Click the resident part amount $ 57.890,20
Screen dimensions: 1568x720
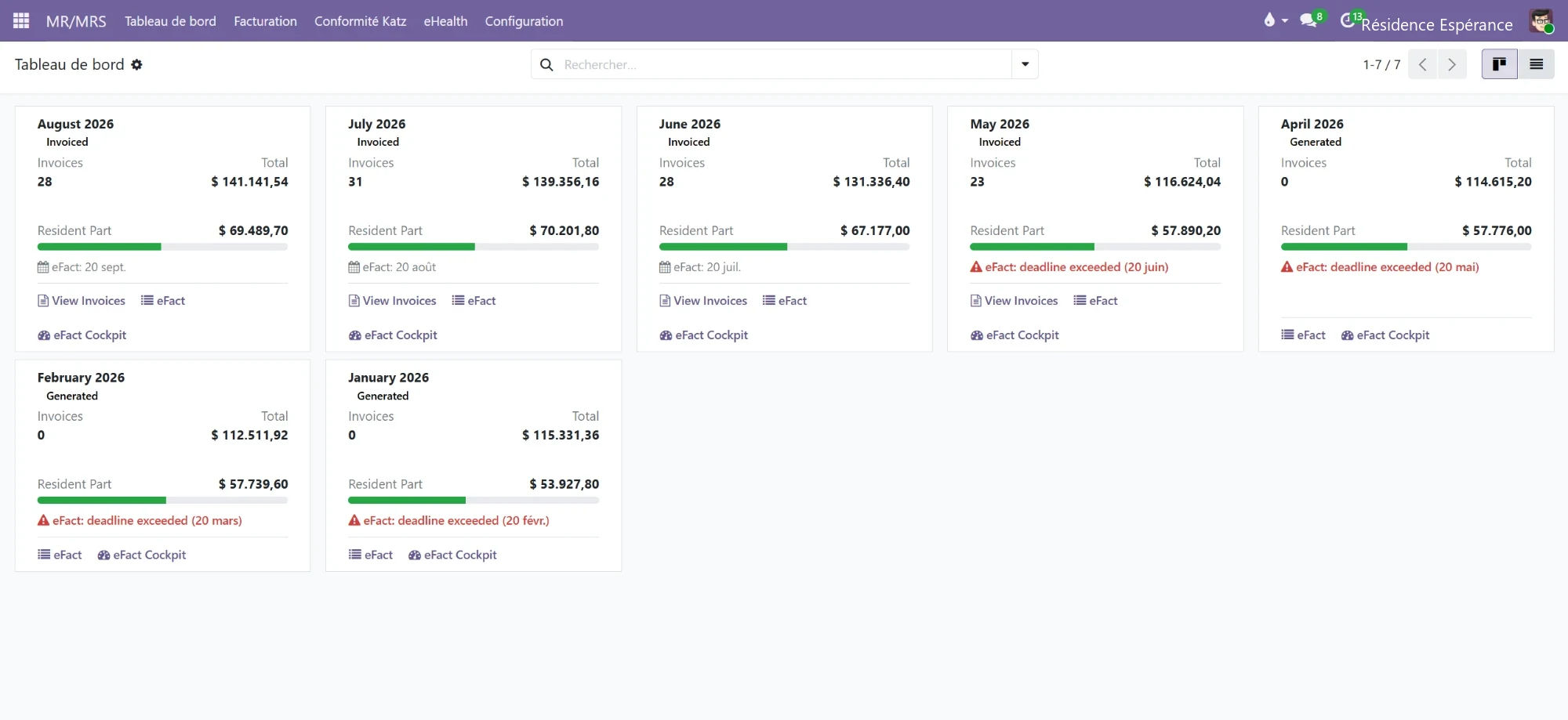coord(1185,231)
